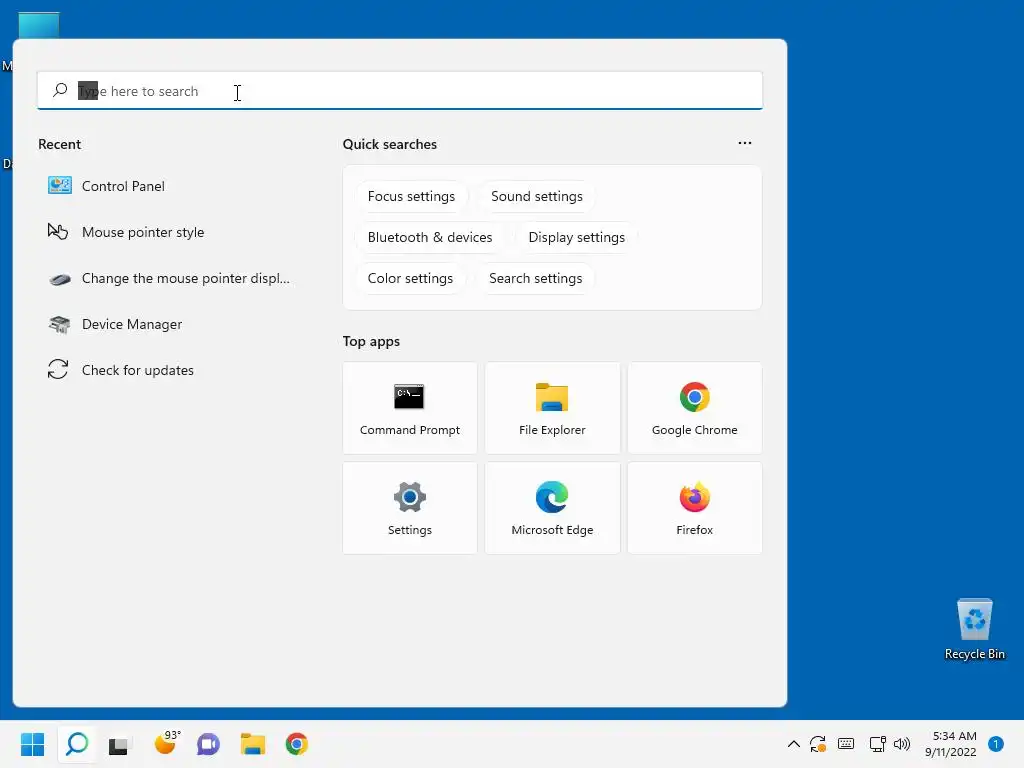Click the network tray icon
Image resolution: width=1024 pixels, height=768 pixels.
(x=877, y=744)
